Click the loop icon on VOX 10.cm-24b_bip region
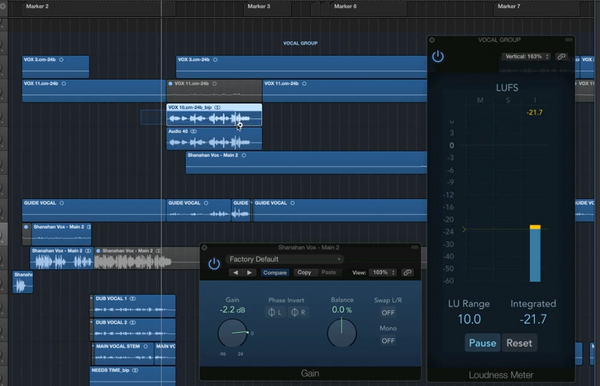This screenshot has width=600, height=386. 217,107
